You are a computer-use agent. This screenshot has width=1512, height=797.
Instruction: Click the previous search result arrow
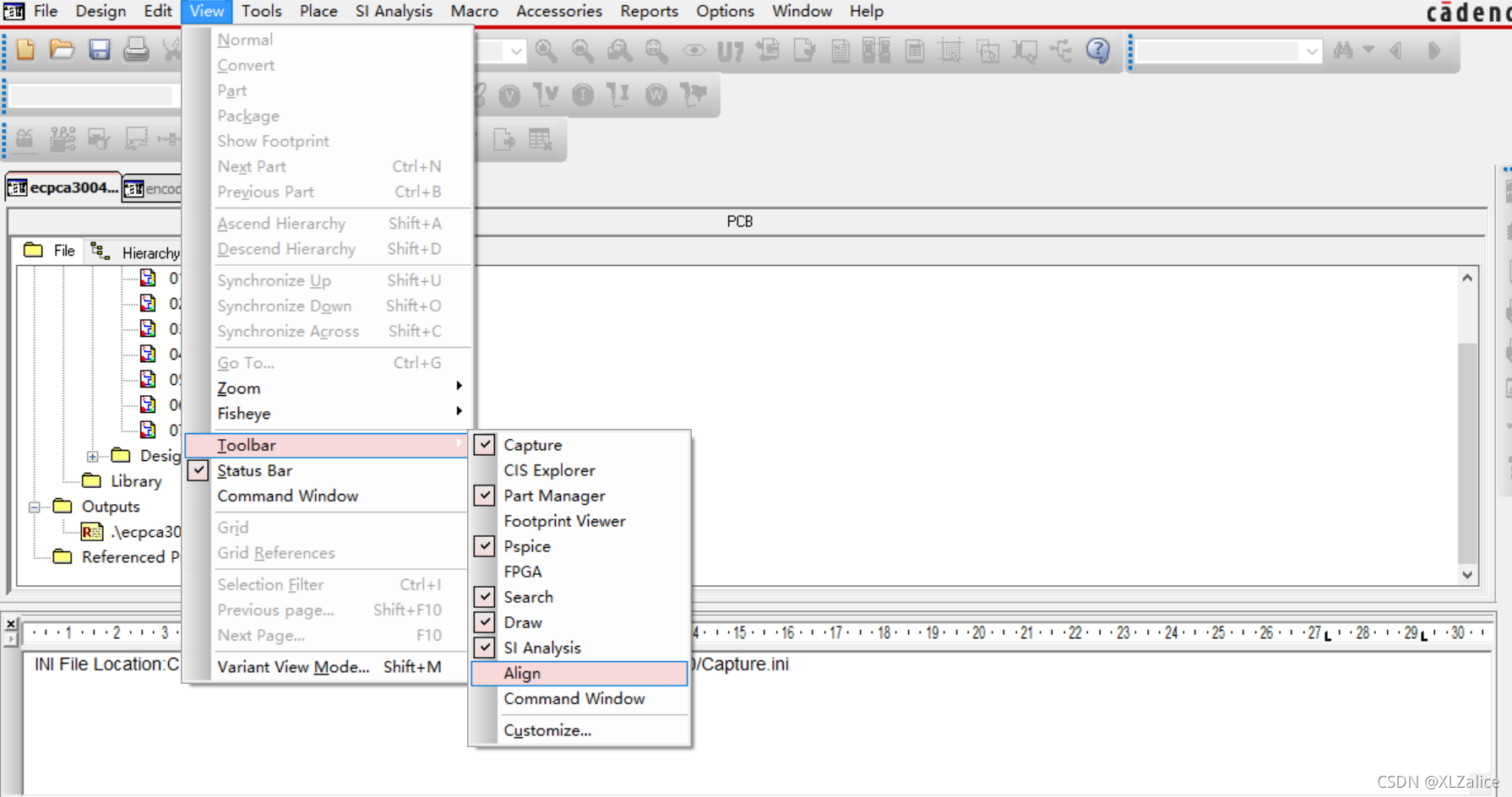click(x=1395, y=51)
